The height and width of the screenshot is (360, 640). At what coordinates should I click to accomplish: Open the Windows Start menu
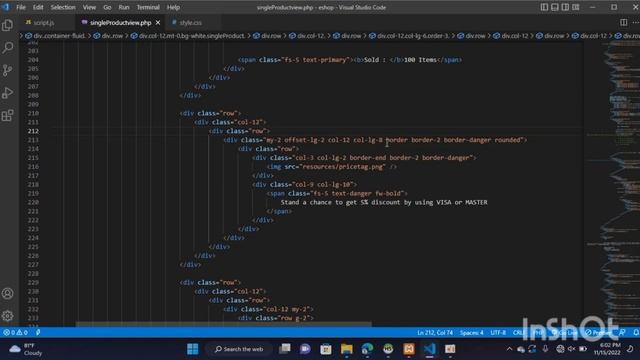193,349
